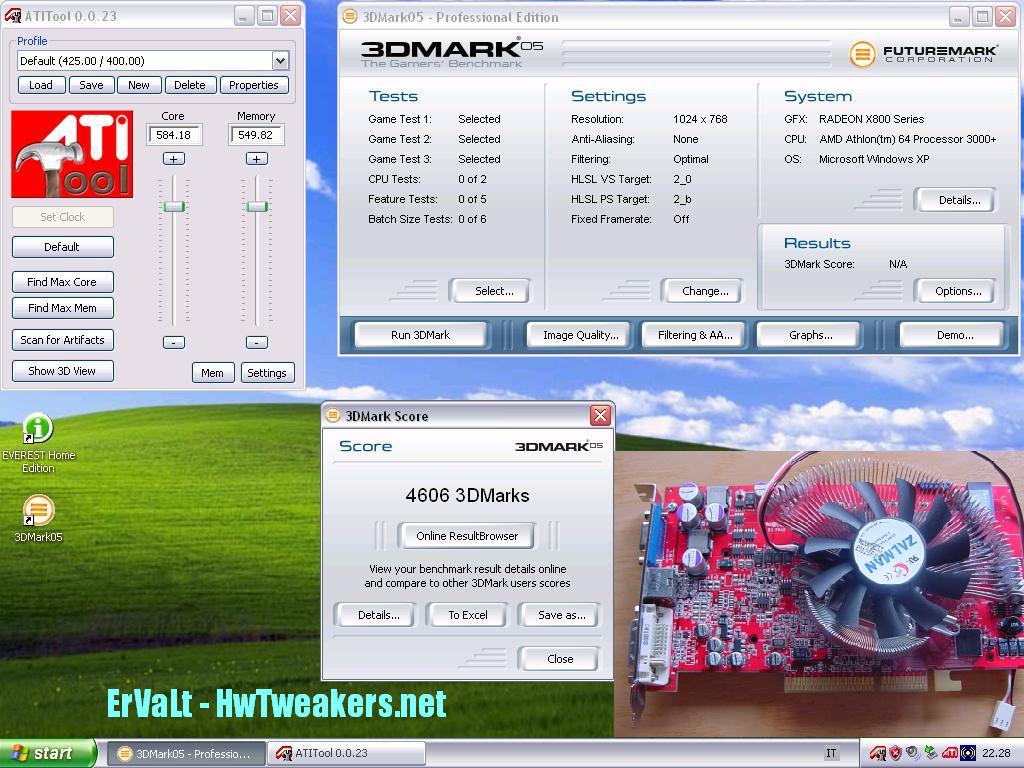Click the Futuremark Corporation logo
The height and width of the screenshot is (768, 1024).
coord(923,53)
